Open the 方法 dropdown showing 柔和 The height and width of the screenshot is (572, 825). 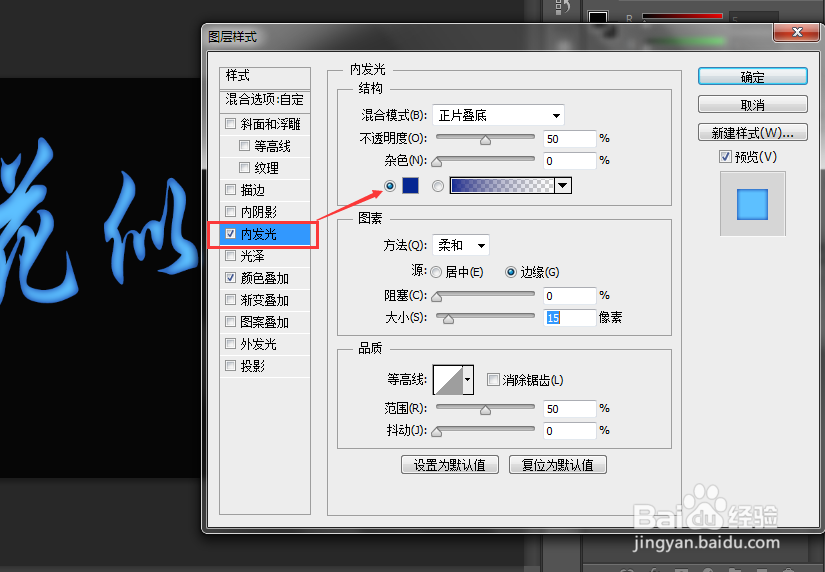[461, 245]
